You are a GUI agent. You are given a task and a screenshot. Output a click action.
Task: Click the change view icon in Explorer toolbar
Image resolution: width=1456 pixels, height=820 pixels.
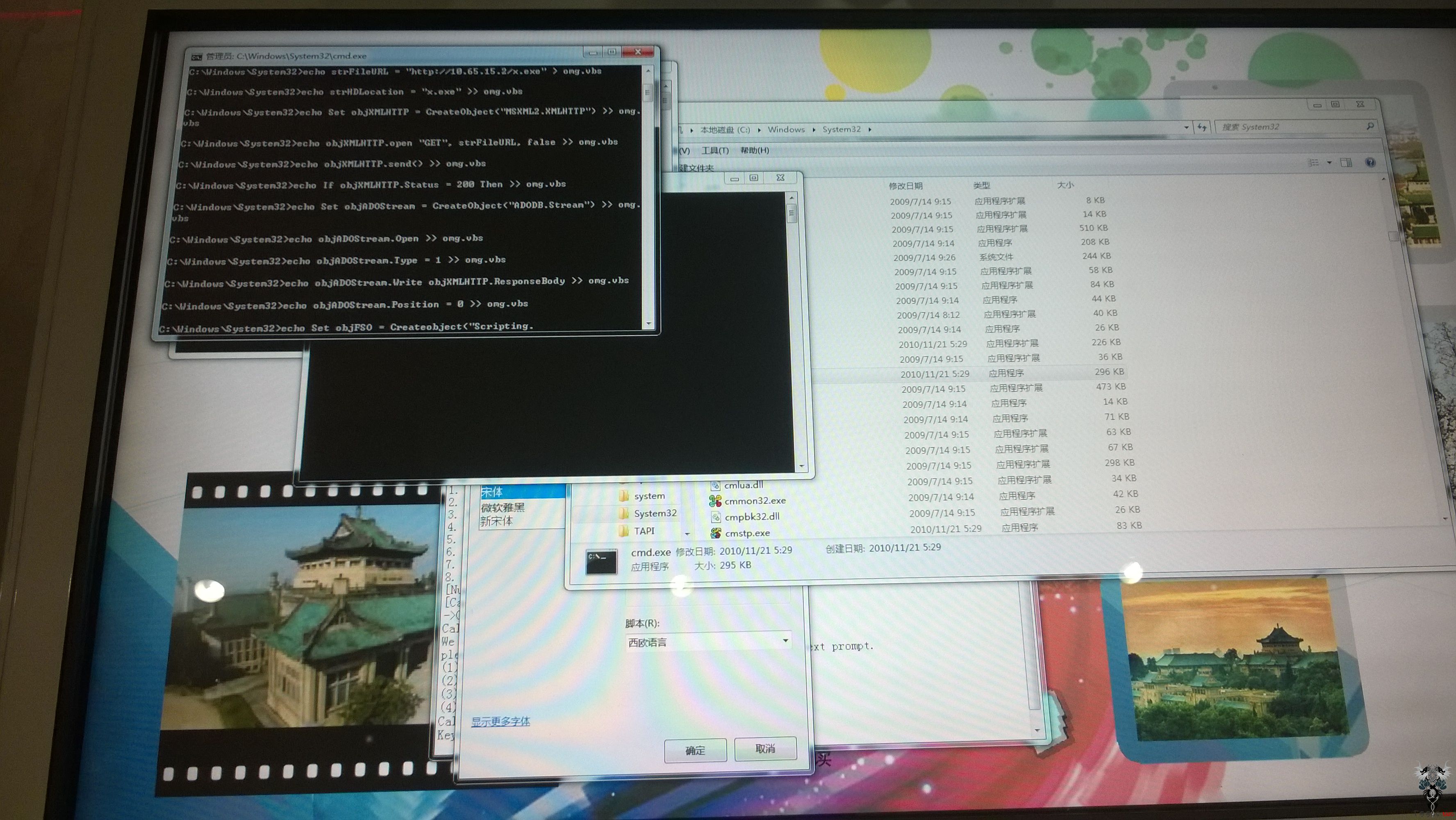click(1313, 162)
